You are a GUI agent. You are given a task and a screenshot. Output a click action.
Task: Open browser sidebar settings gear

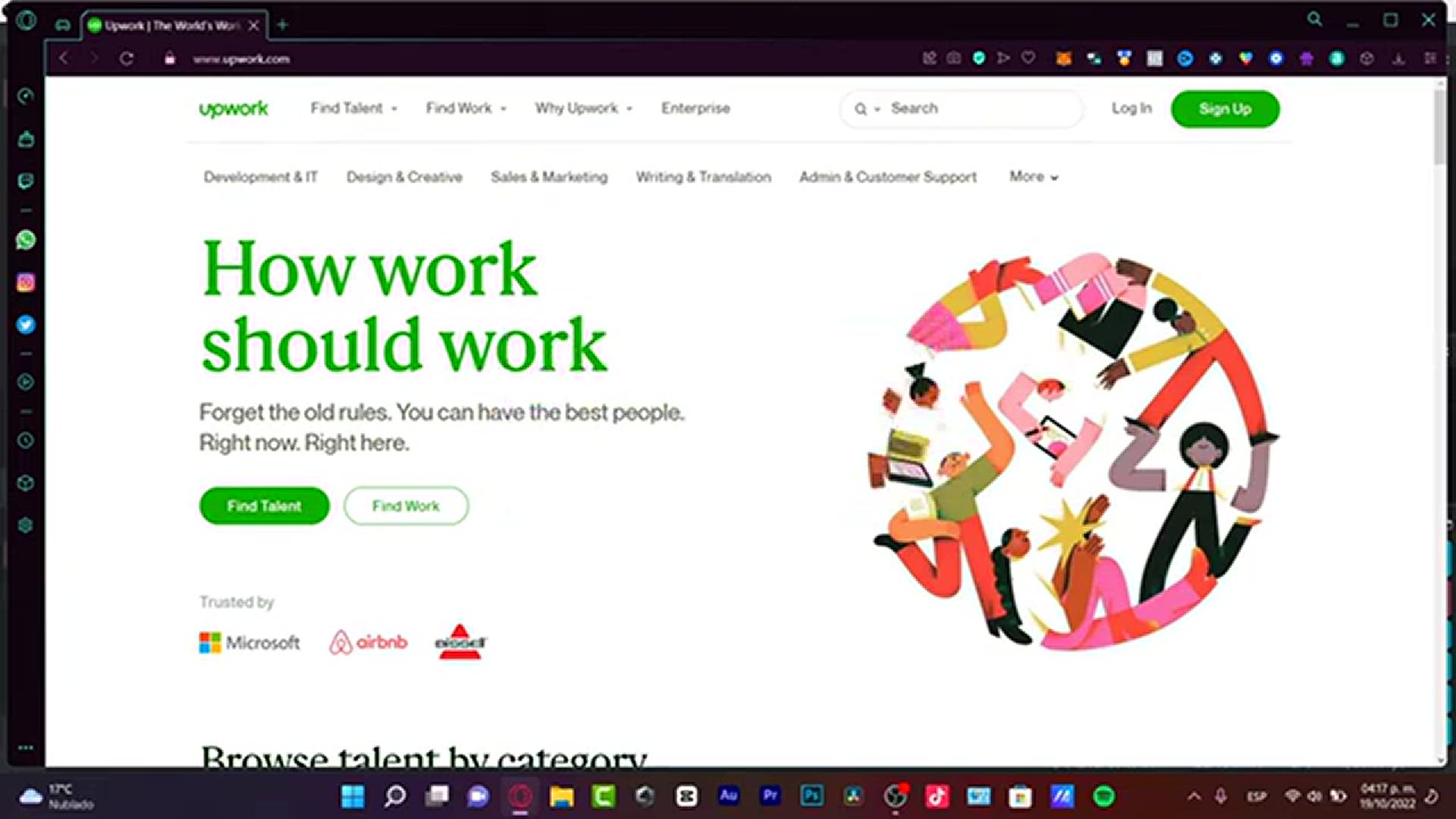(25, 525)
